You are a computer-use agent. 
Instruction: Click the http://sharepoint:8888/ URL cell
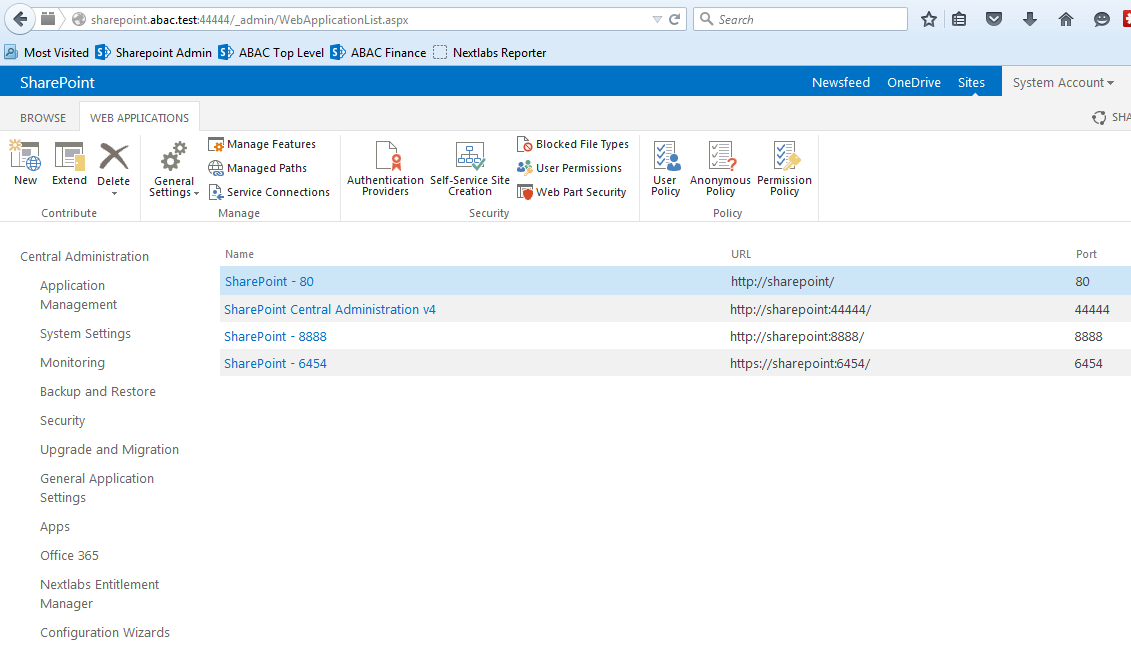click(x=796, y=336)
